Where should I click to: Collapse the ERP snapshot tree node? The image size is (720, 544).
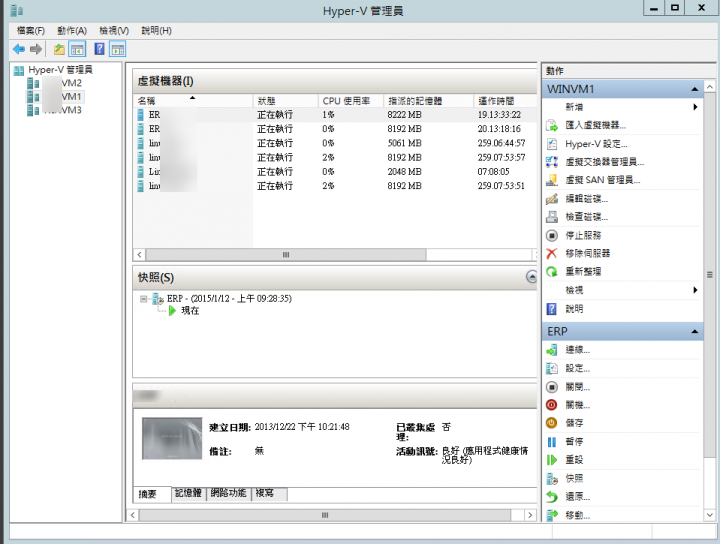point(144,299)
